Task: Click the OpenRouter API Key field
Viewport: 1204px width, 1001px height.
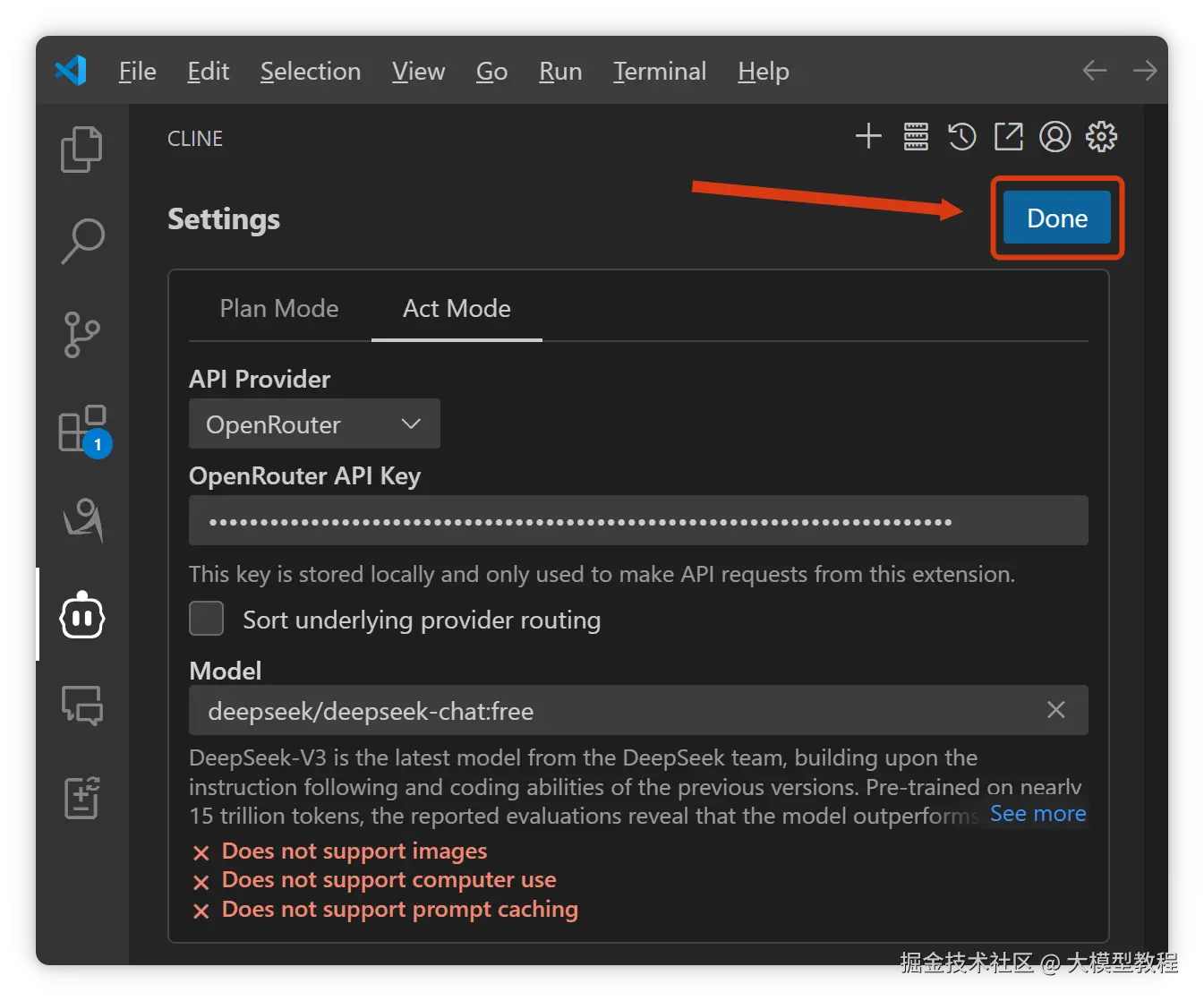Action: [637, 521]
